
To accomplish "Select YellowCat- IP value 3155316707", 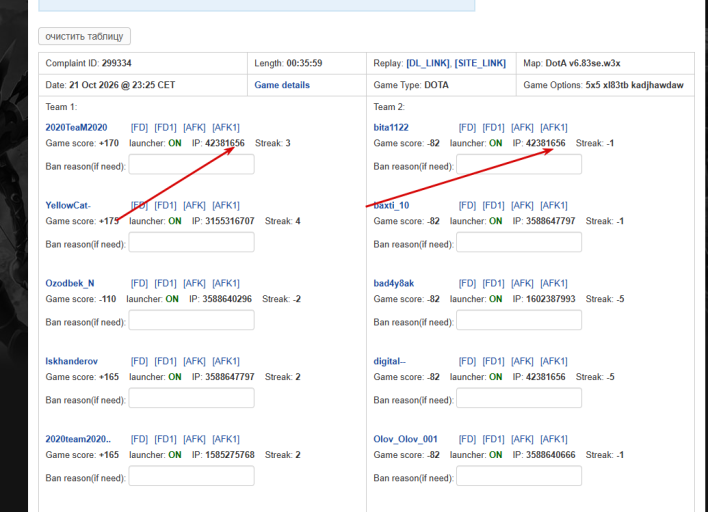I will 230,221.
